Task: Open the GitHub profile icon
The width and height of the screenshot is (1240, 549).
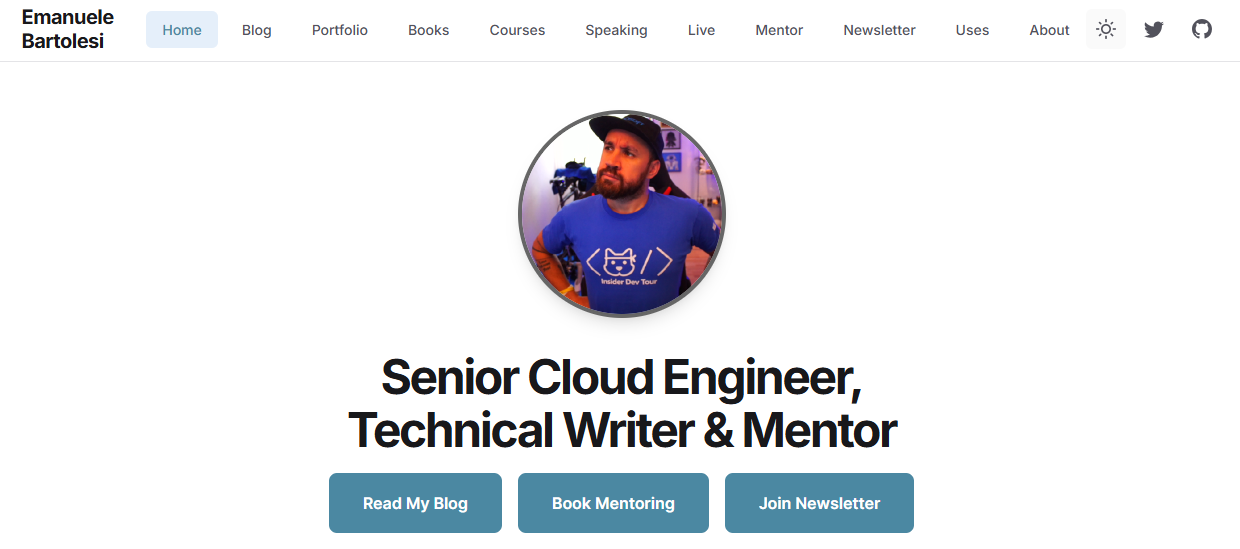Action: coord(1202,30)
